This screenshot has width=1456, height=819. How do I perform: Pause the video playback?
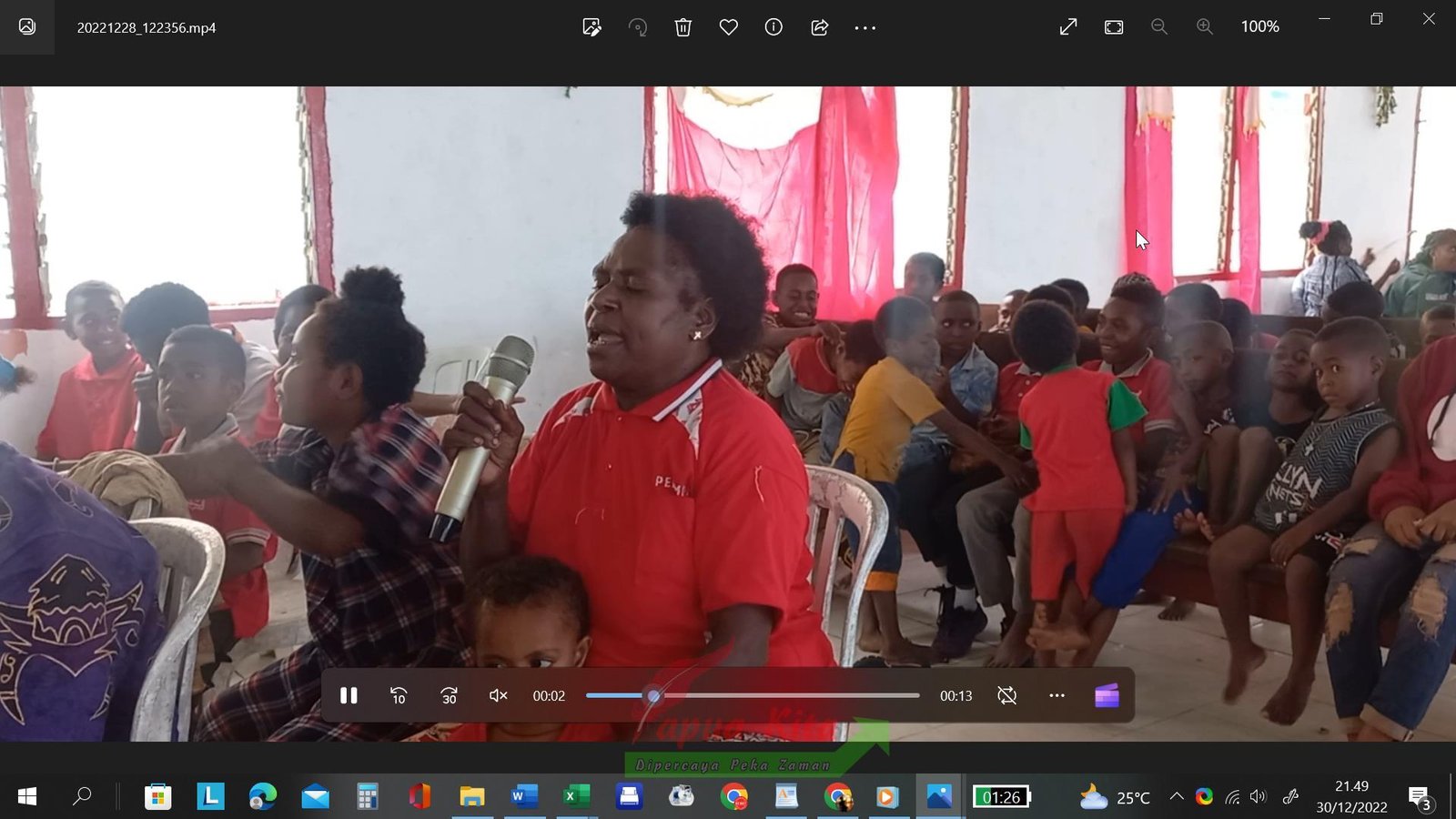(x=349, y=696)
